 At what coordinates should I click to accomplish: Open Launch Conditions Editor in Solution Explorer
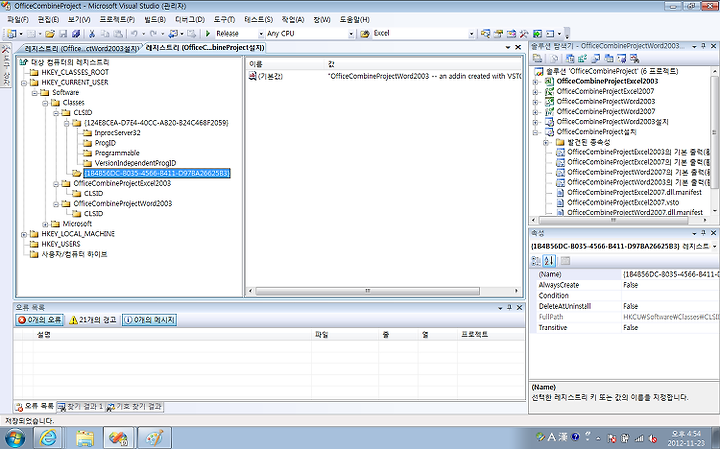pyautogui.click(x=634, y=58)
